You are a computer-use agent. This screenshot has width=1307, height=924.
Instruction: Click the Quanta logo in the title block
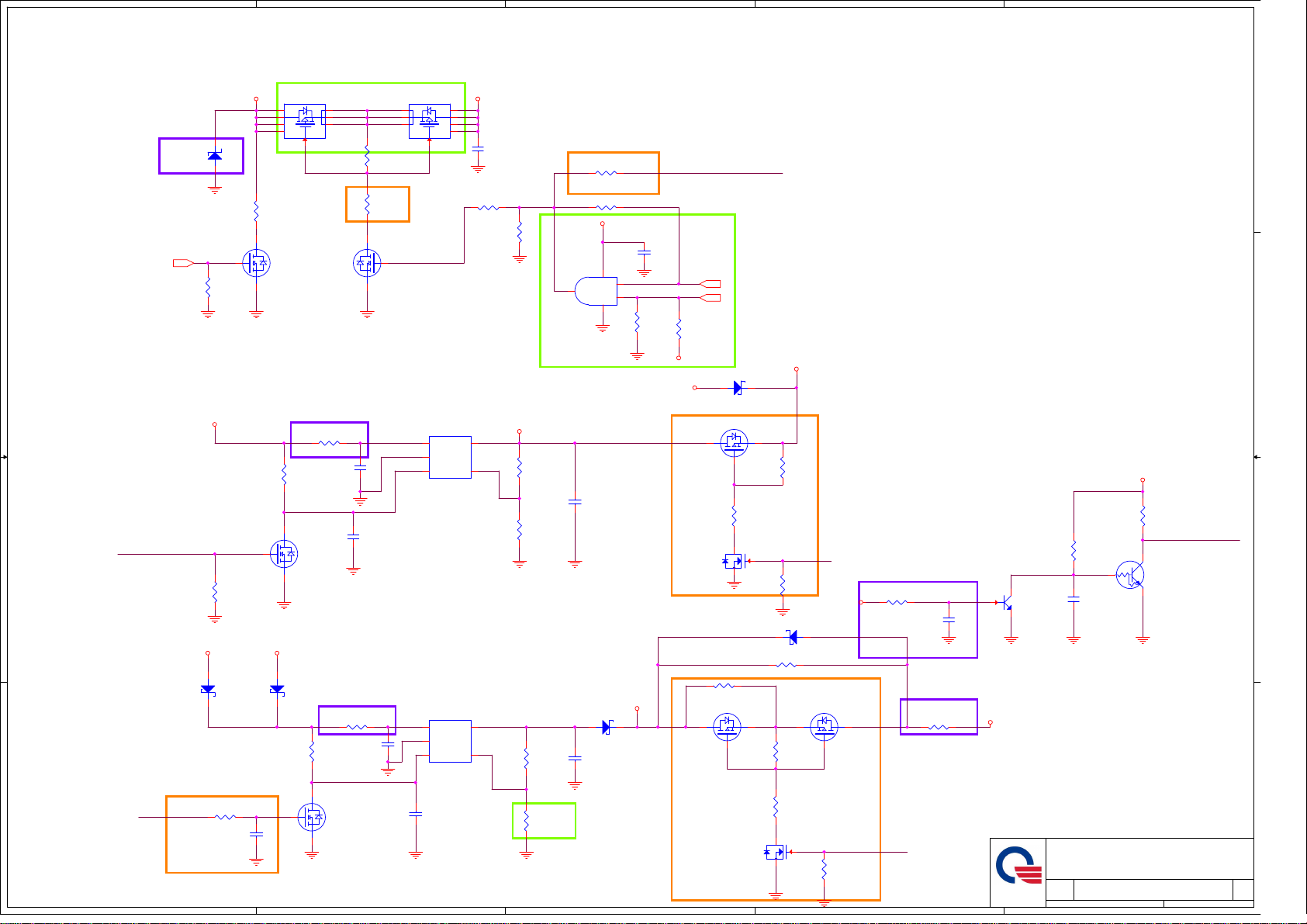1018,865
